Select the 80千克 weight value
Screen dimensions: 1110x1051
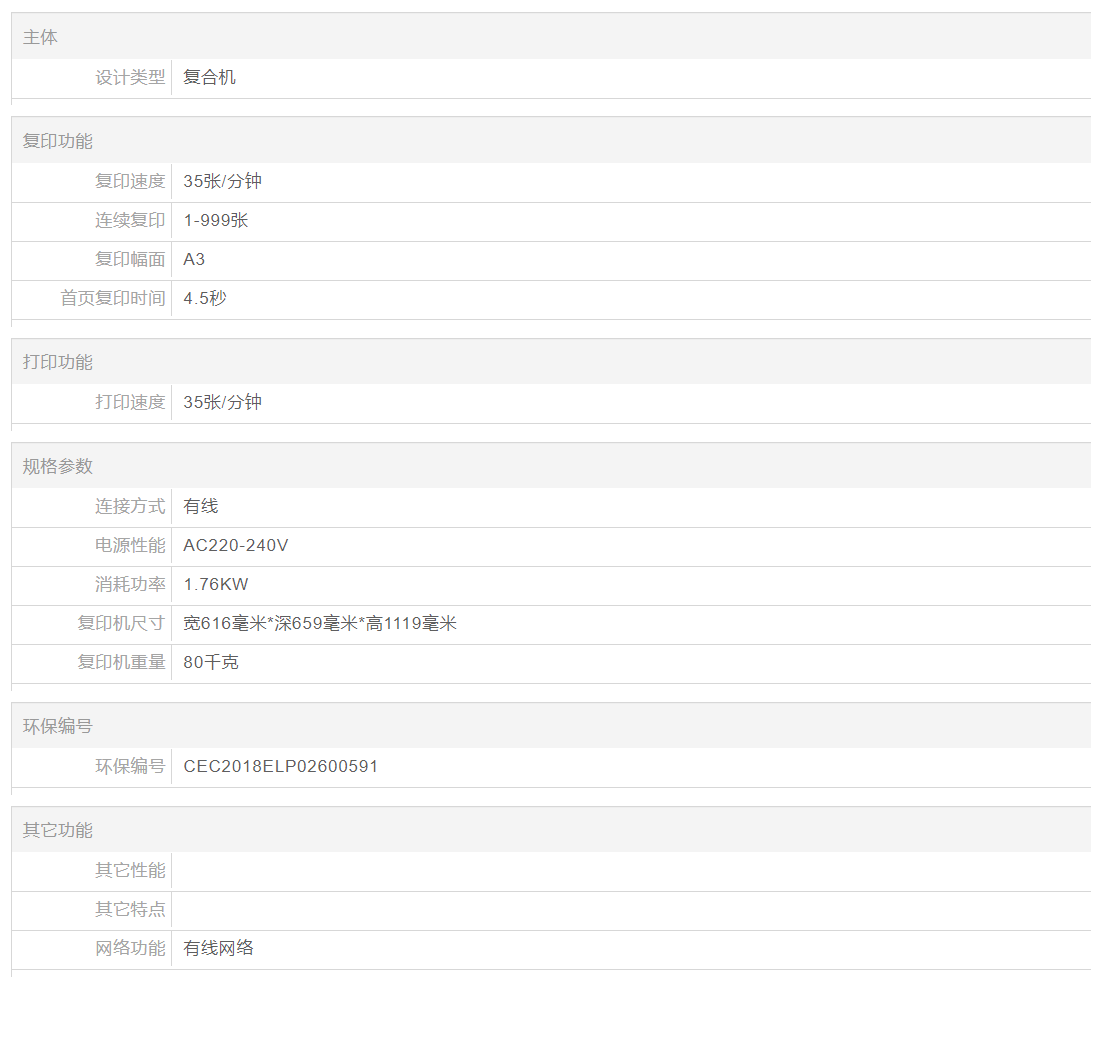(211, 662)
